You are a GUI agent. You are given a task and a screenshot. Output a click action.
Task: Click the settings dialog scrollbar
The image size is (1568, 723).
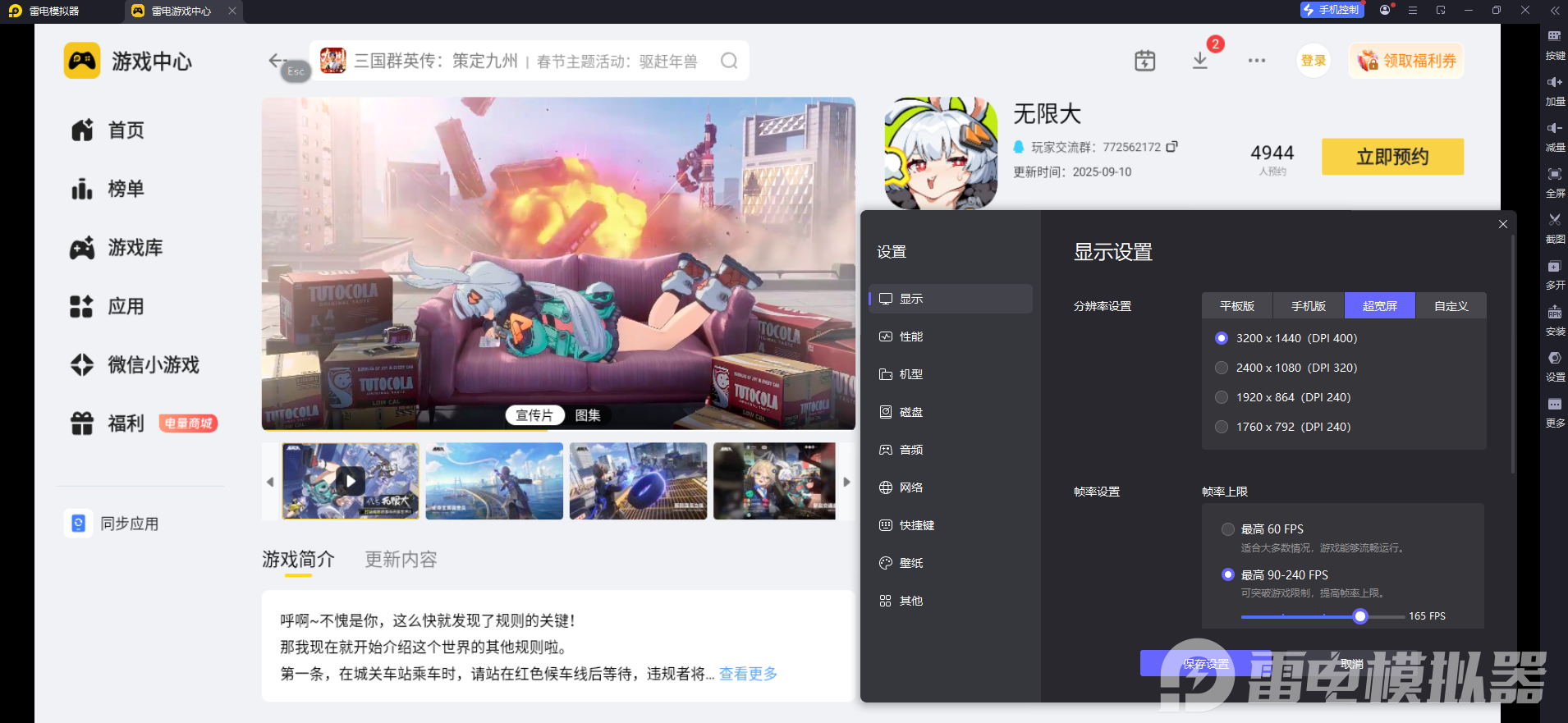pos(1512,353)
